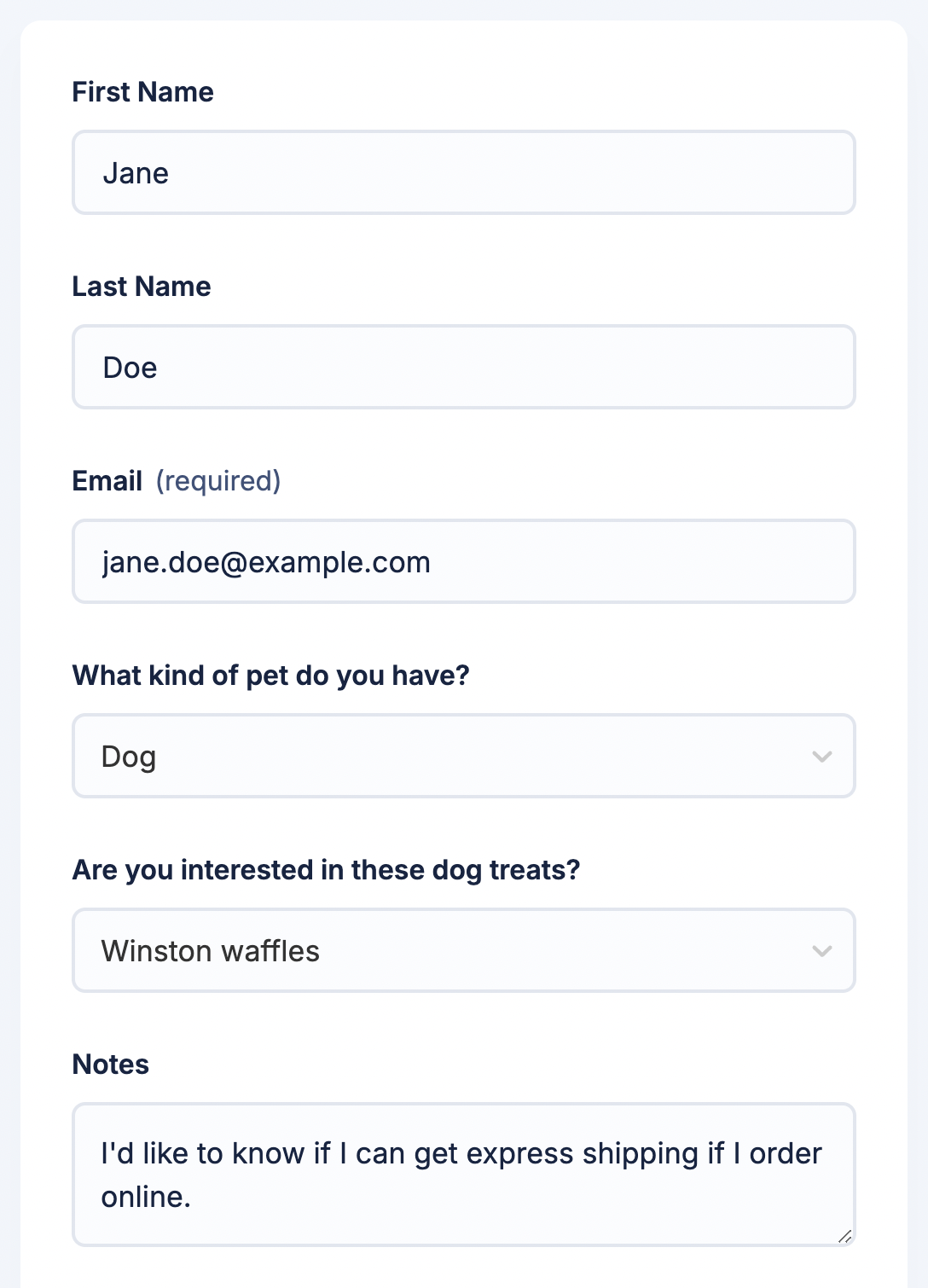
Task: Place cursor on the word Doe
Action: click(x=130, y=368)
